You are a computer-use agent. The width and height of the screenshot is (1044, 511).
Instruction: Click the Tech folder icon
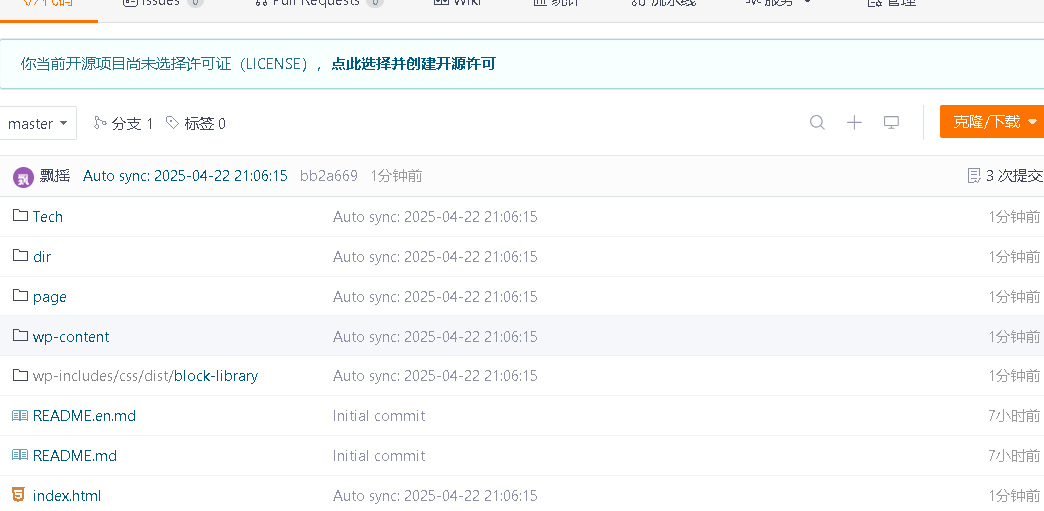click(20, 216)
